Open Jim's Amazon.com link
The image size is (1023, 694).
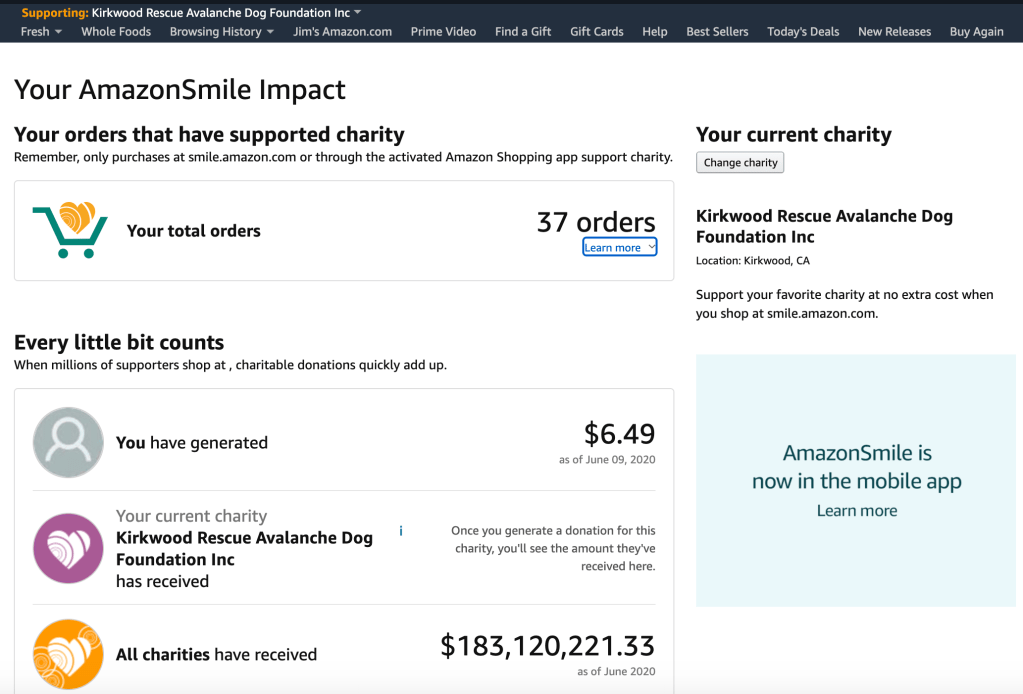(x=342, y=31)
